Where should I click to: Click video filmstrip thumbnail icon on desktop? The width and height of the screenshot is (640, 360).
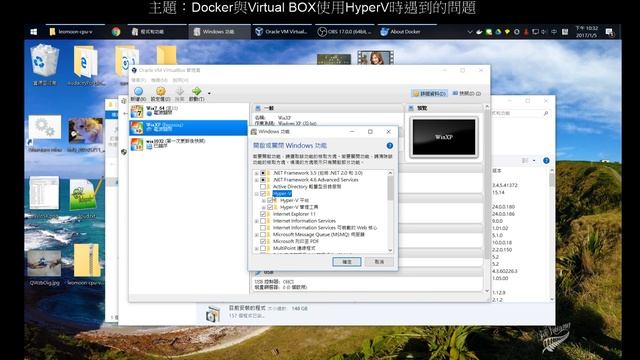pyautogui.click(x=375, y=58)
